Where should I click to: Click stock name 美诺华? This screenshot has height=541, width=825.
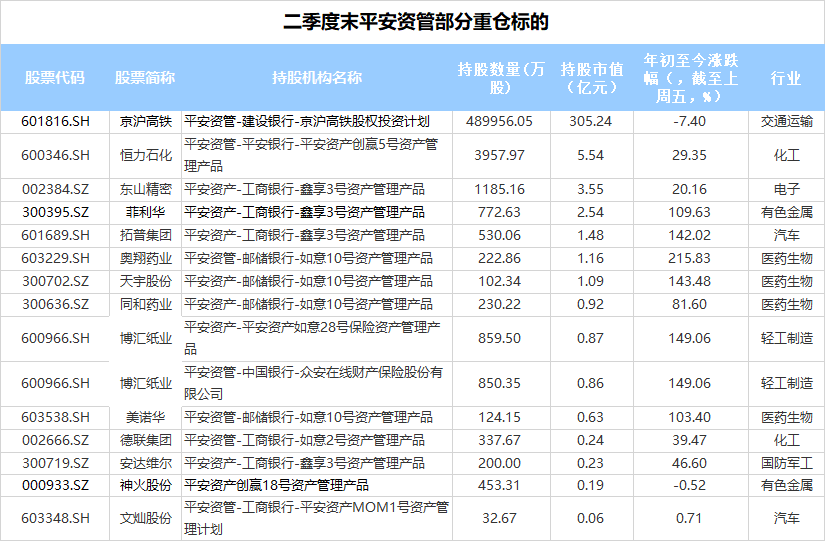146,418
